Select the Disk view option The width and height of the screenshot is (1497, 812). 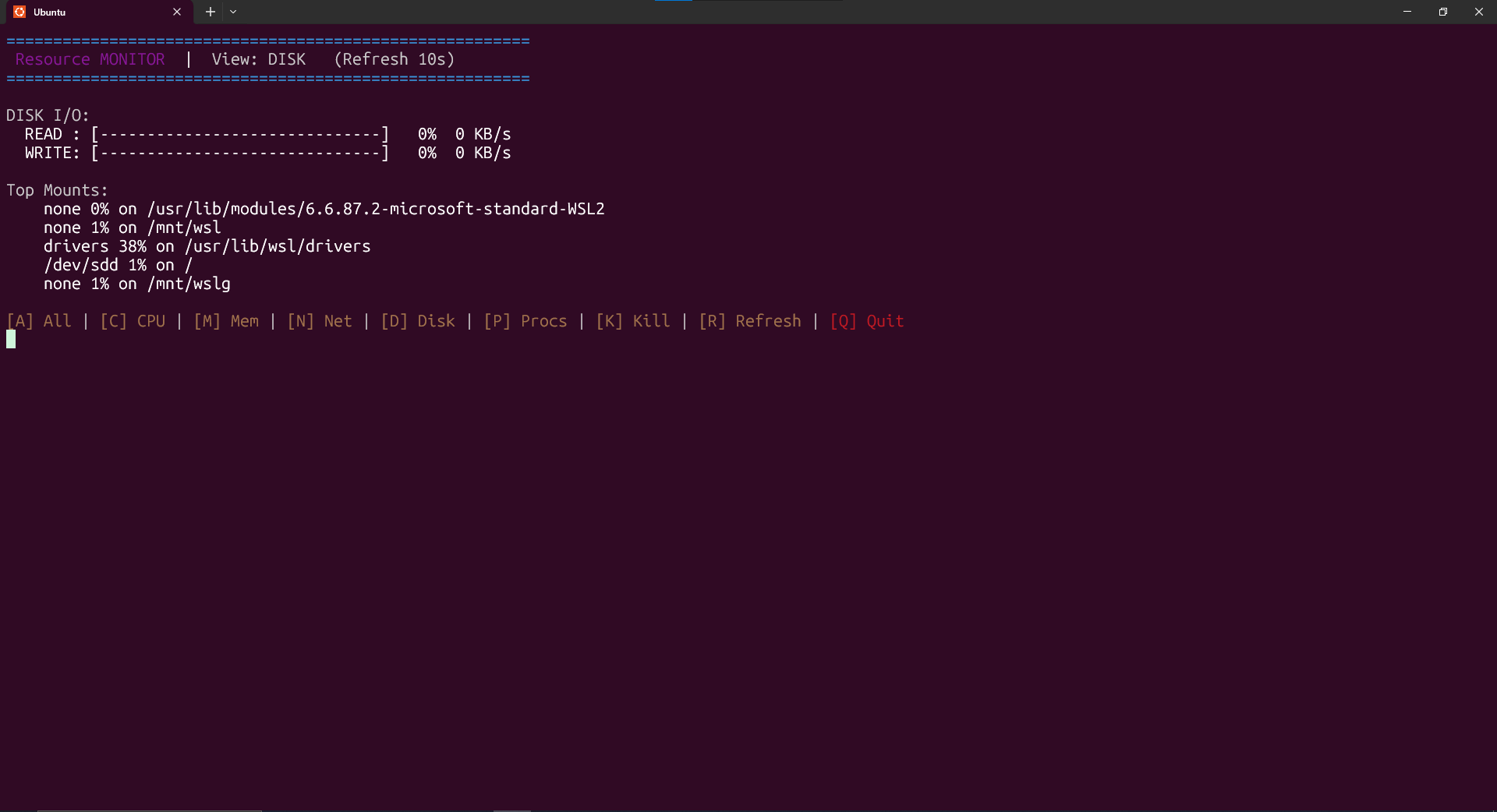point(419,321)
